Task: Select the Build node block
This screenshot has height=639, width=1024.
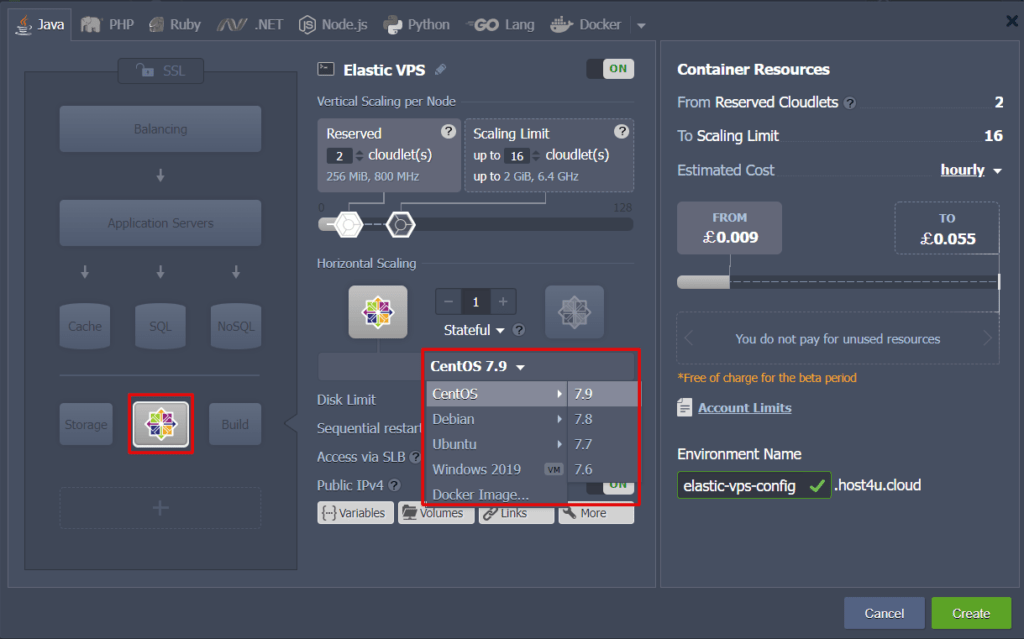Action: [x=235, y=424]
